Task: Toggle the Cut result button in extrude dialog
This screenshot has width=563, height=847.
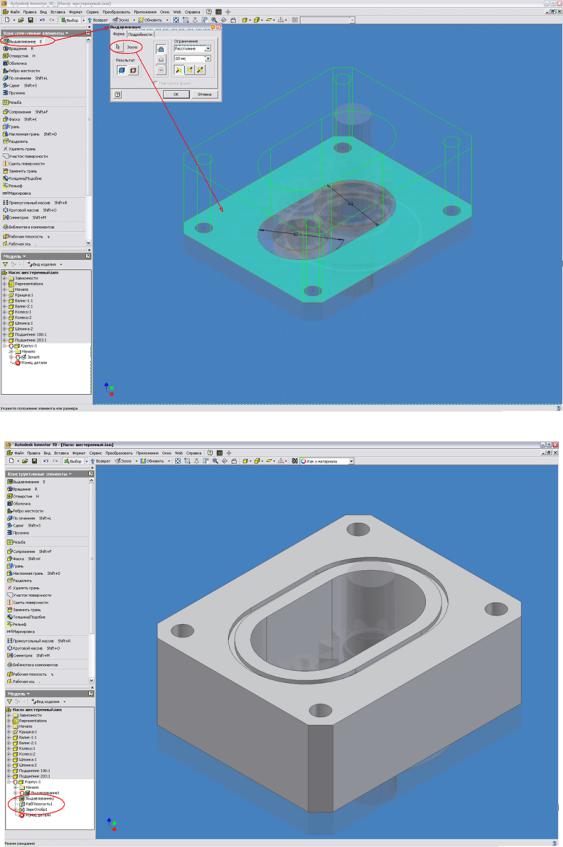Action: pos(133,70)
